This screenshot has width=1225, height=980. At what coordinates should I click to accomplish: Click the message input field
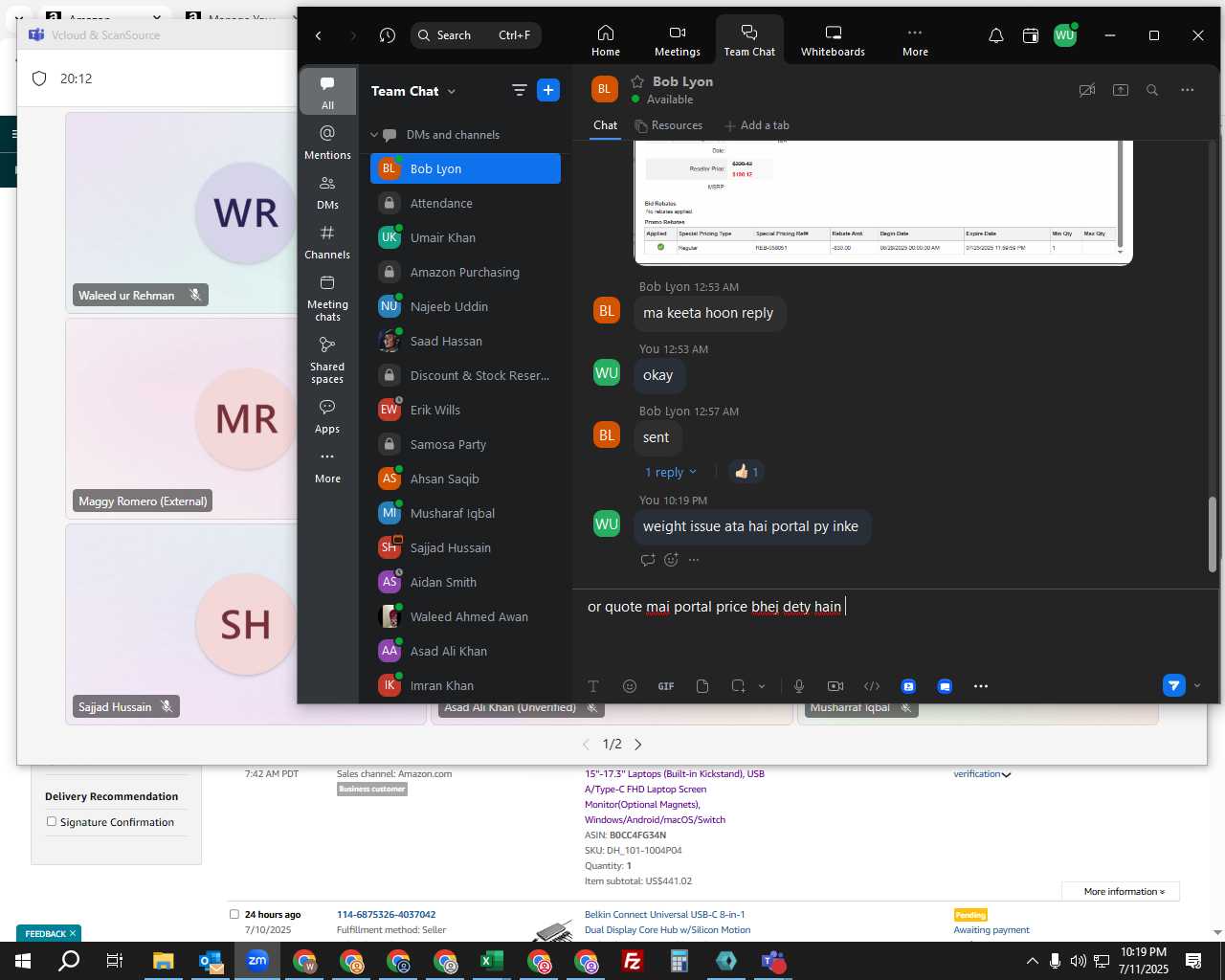point(895,607)
